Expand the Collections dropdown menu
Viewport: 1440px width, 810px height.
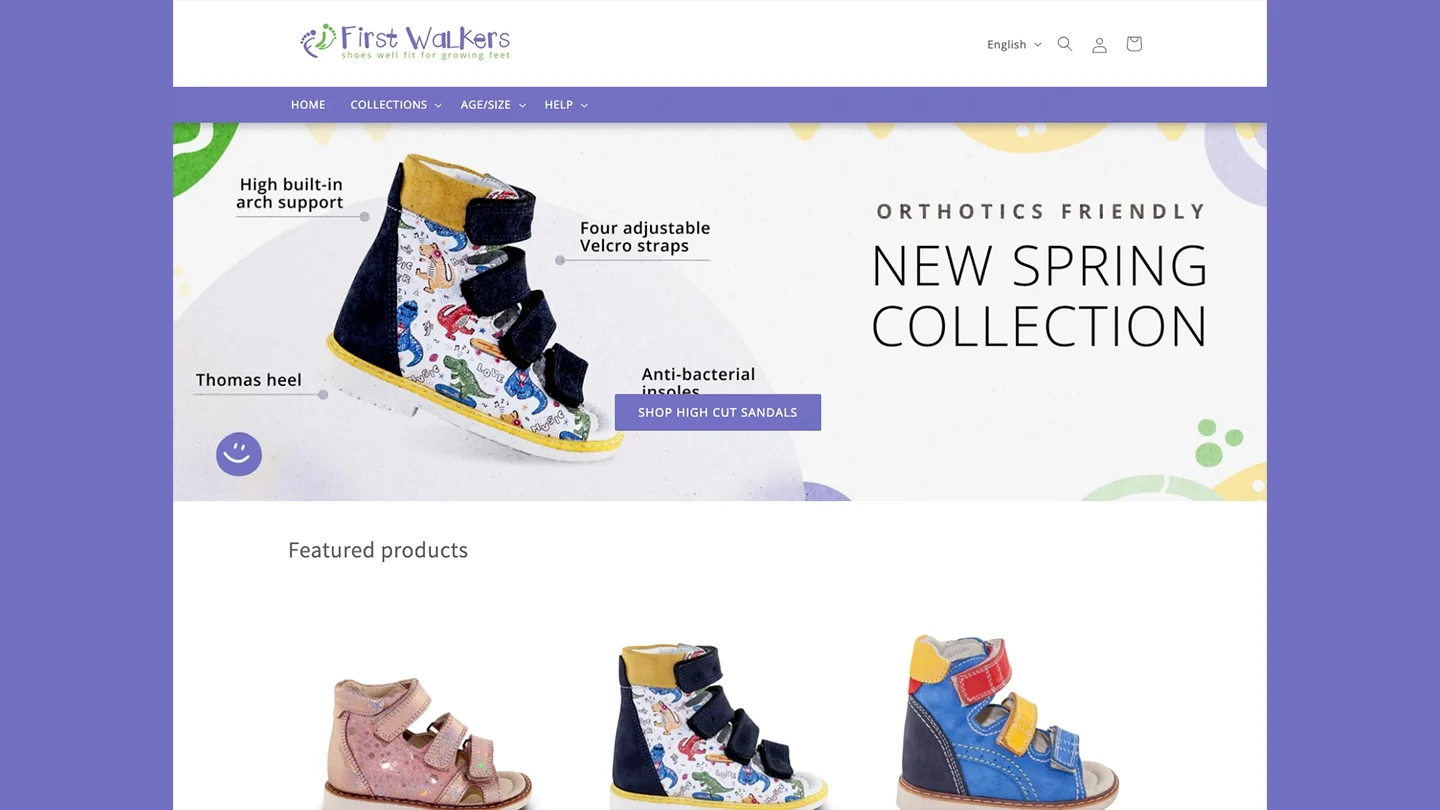point(396,105)
